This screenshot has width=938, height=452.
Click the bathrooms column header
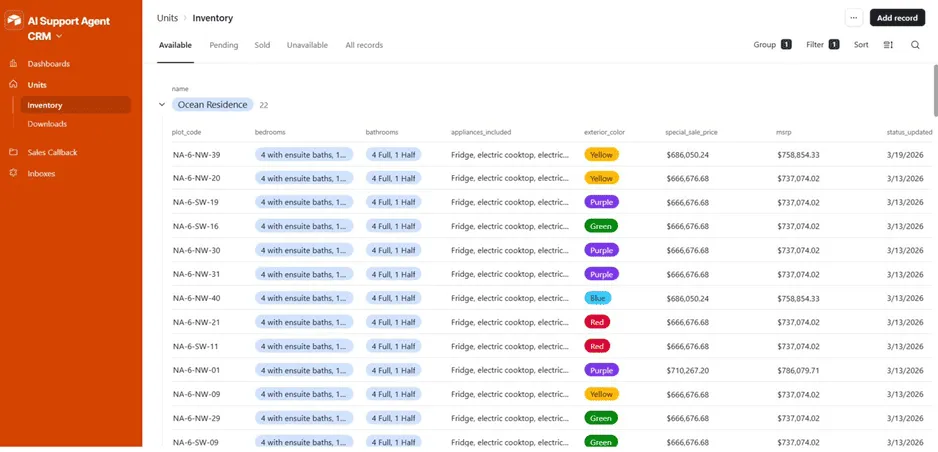tap(382, 132)
